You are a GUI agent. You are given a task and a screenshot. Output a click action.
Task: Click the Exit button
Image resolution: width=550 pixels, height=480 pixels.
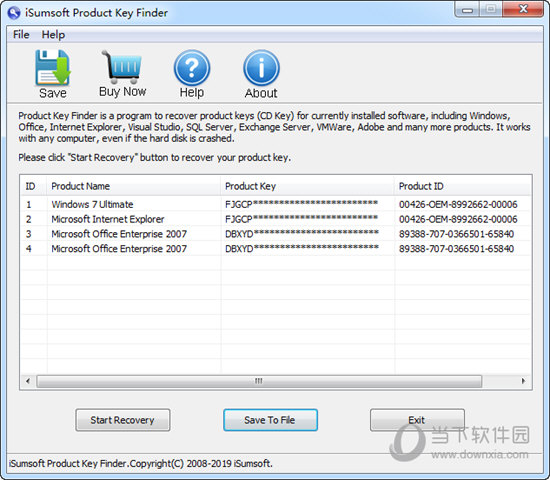pos(417,420)
